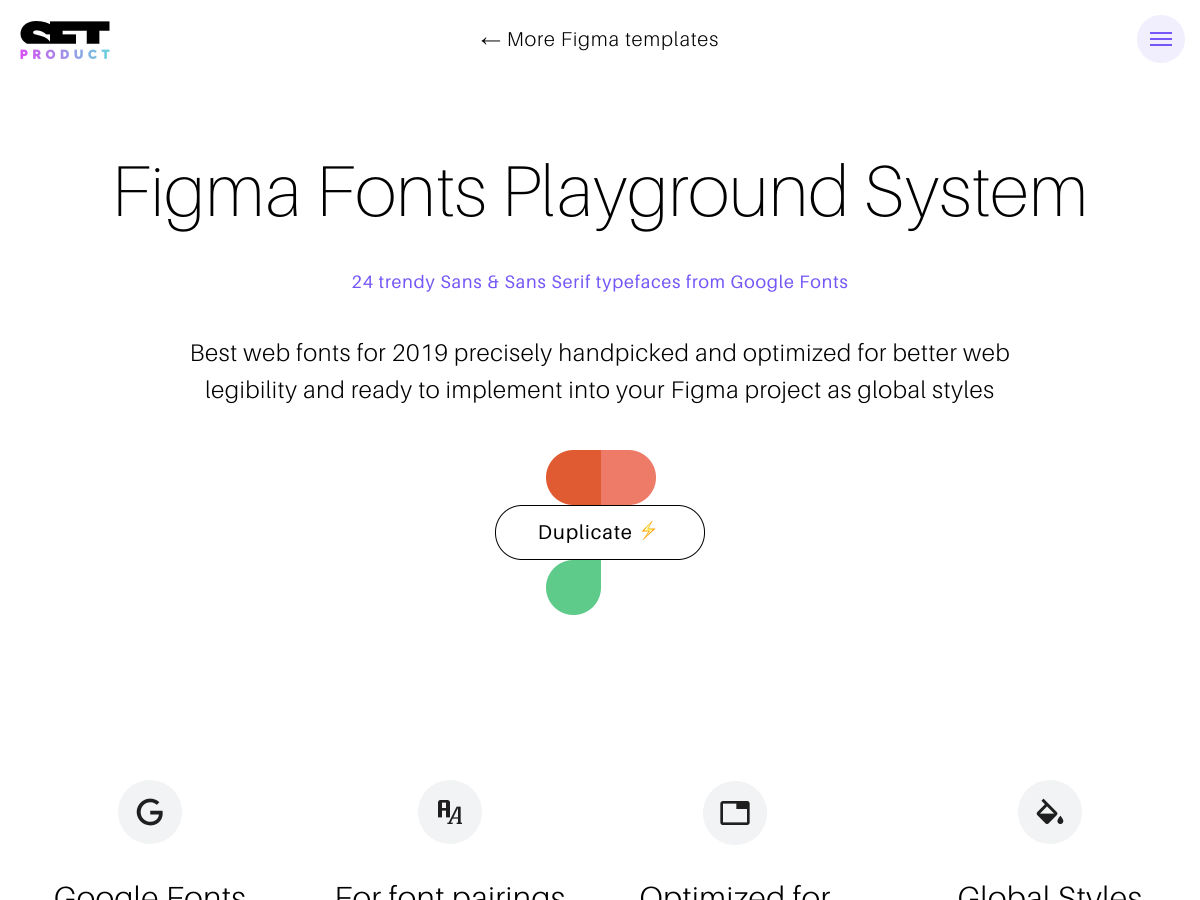The width and height of the screenshot is (1200, 900).
Task: Click the left arrow before More Figma templates
Action: point(490,40)
